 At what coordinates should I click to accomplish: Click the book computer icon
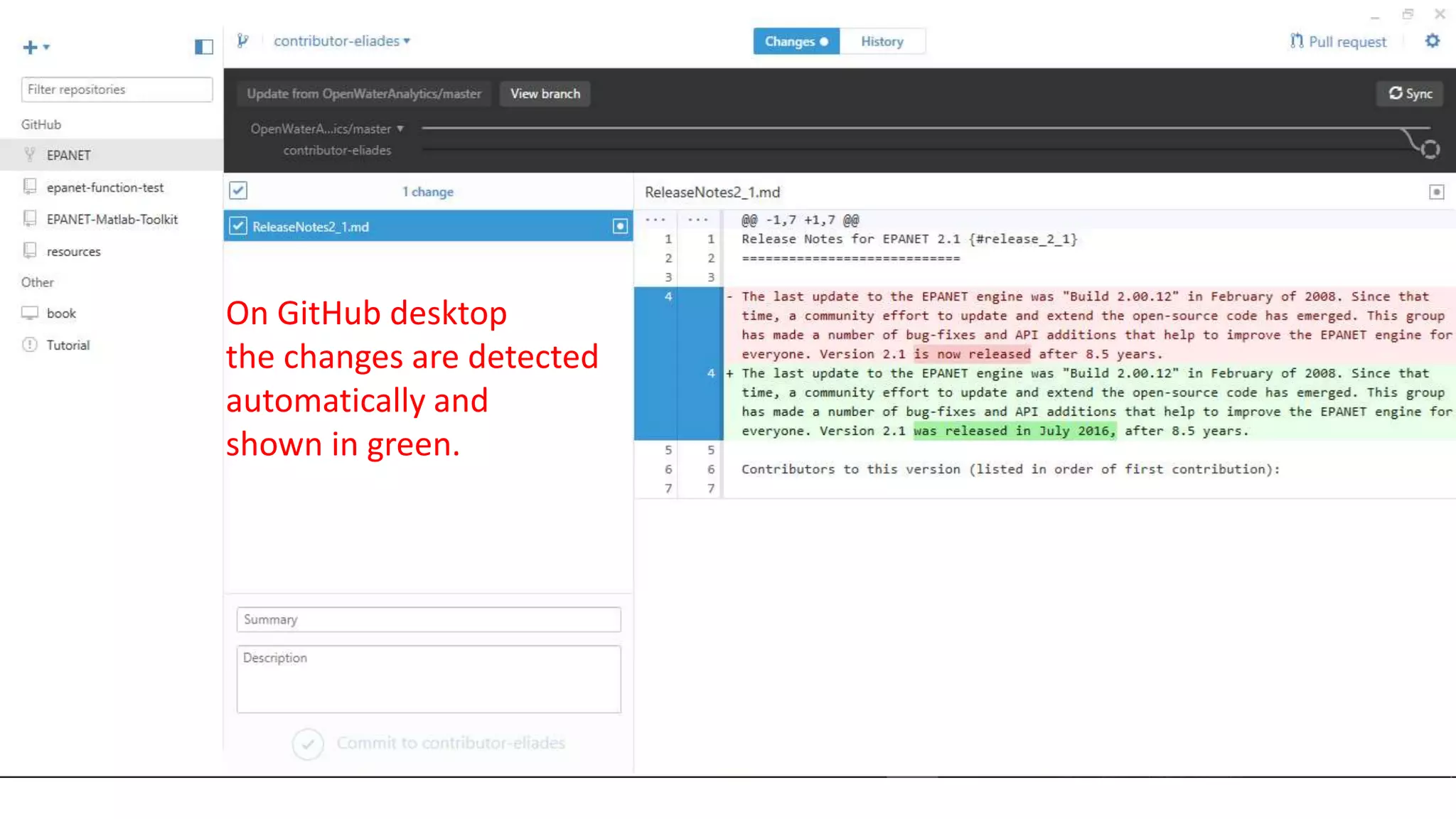pyautogui.click(x=30, y=313)
